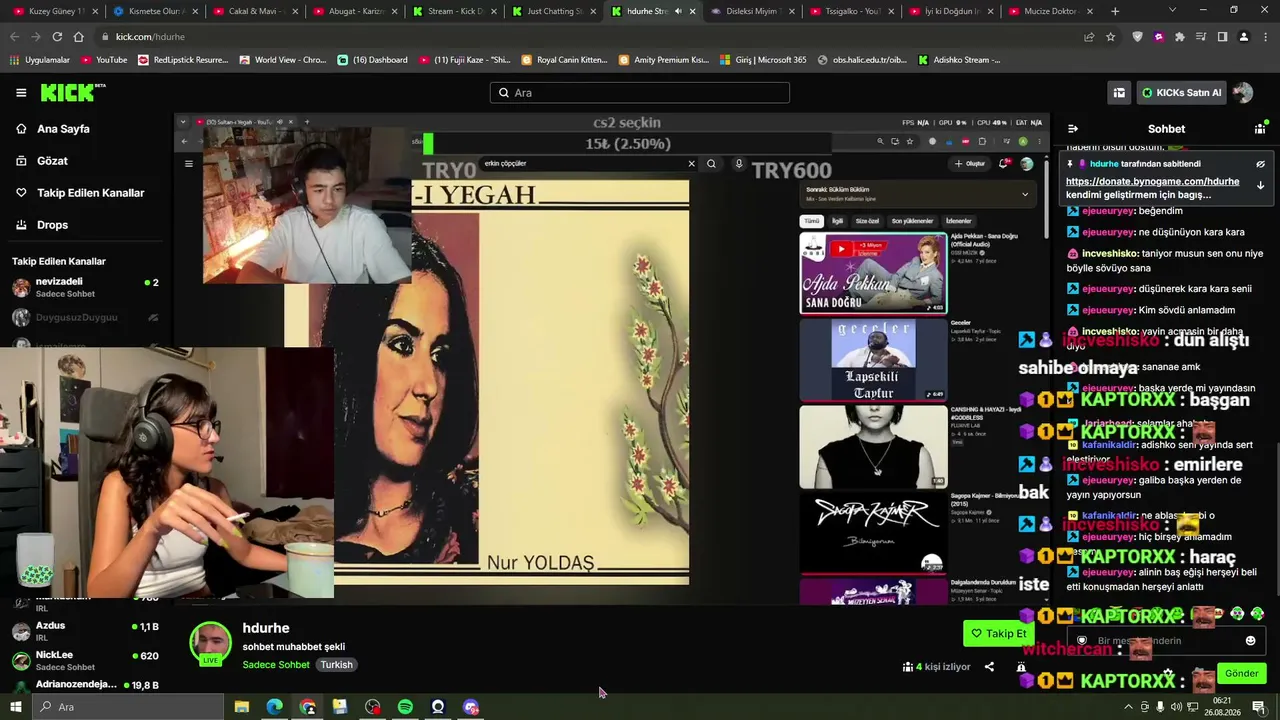
Task: Click KICKs Satın Al button
Action: click(x=1182, y=93)
